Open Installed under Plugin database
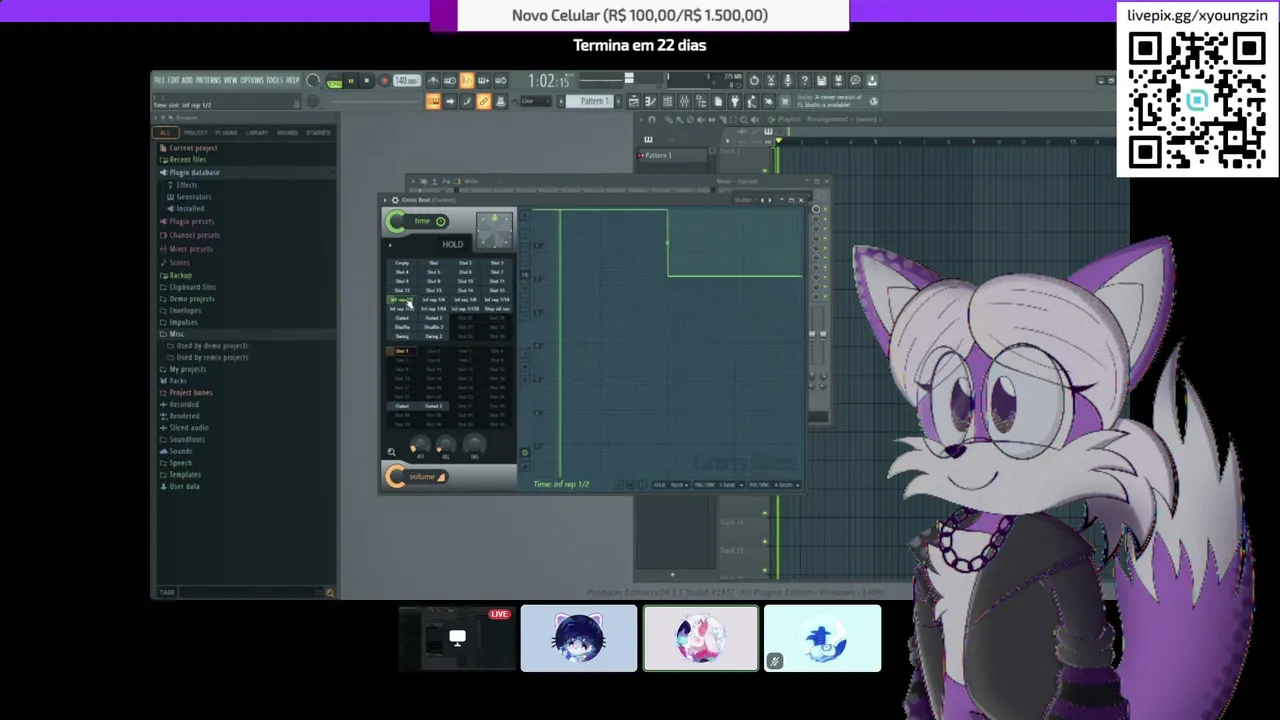The height and width of the screenshot is (720, 1280). (190, 209)
